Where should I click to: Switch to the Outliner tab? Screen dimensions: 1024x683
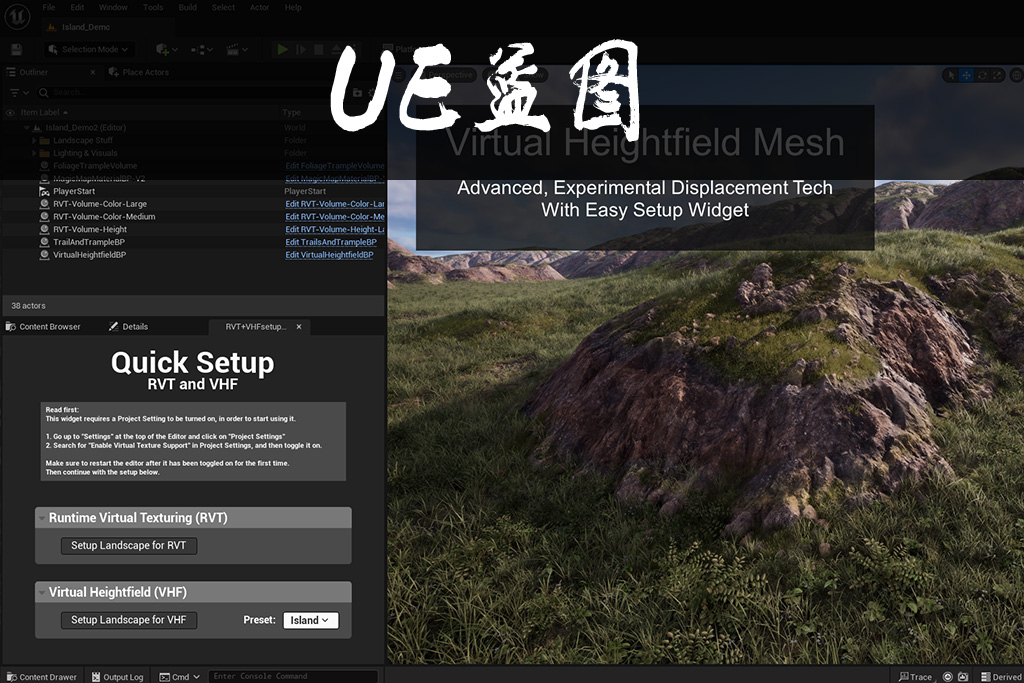click(x=33, y=72)
